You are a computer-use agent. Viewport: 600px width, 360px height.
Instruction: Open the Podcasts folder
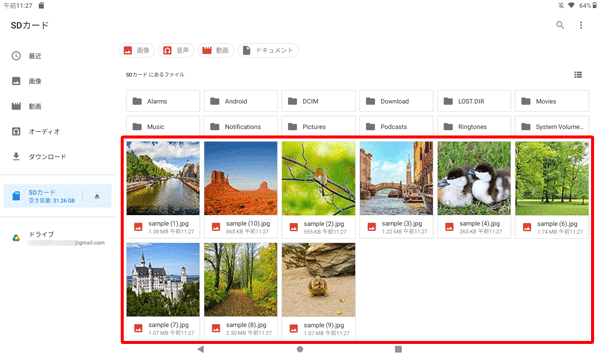coord(396,125)
